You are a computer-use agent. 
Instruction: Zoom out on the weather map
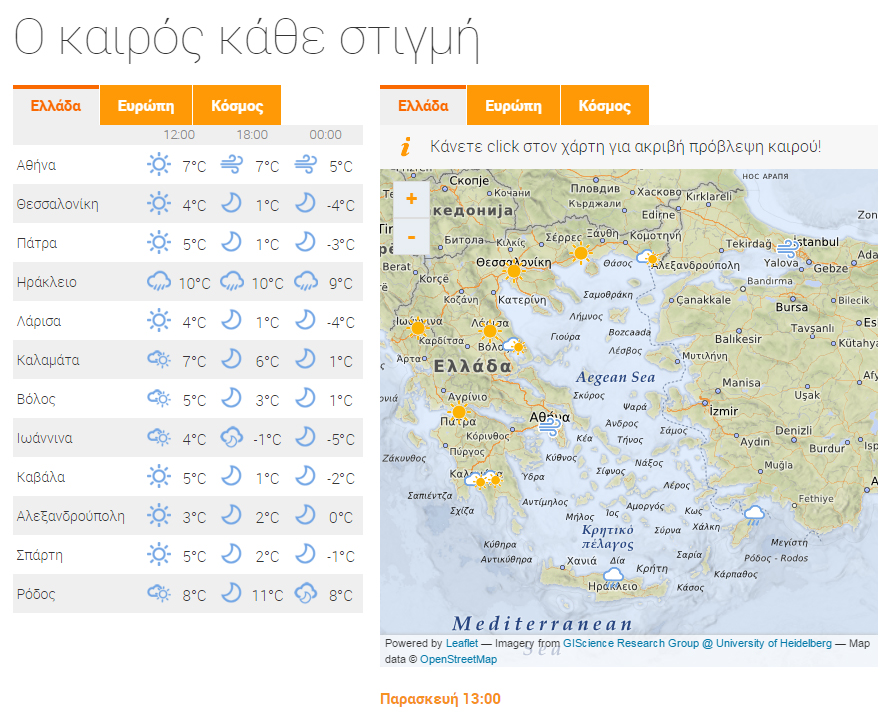411,236
